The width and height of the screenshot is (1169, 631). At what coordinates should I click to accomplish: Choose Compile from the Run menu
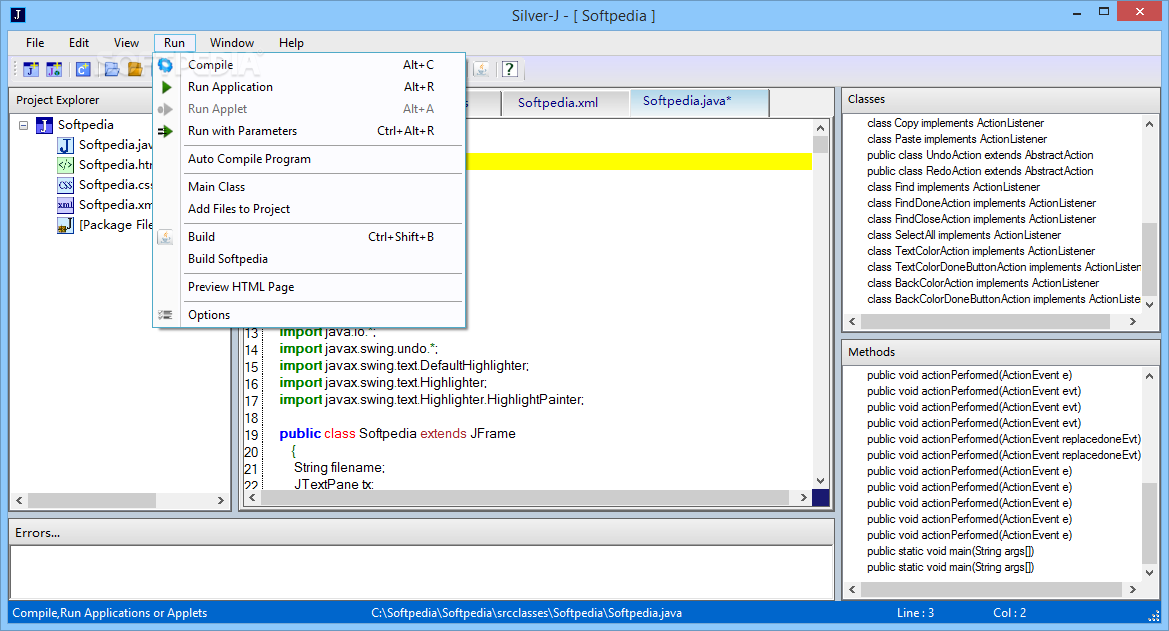[x=309, y=65]
